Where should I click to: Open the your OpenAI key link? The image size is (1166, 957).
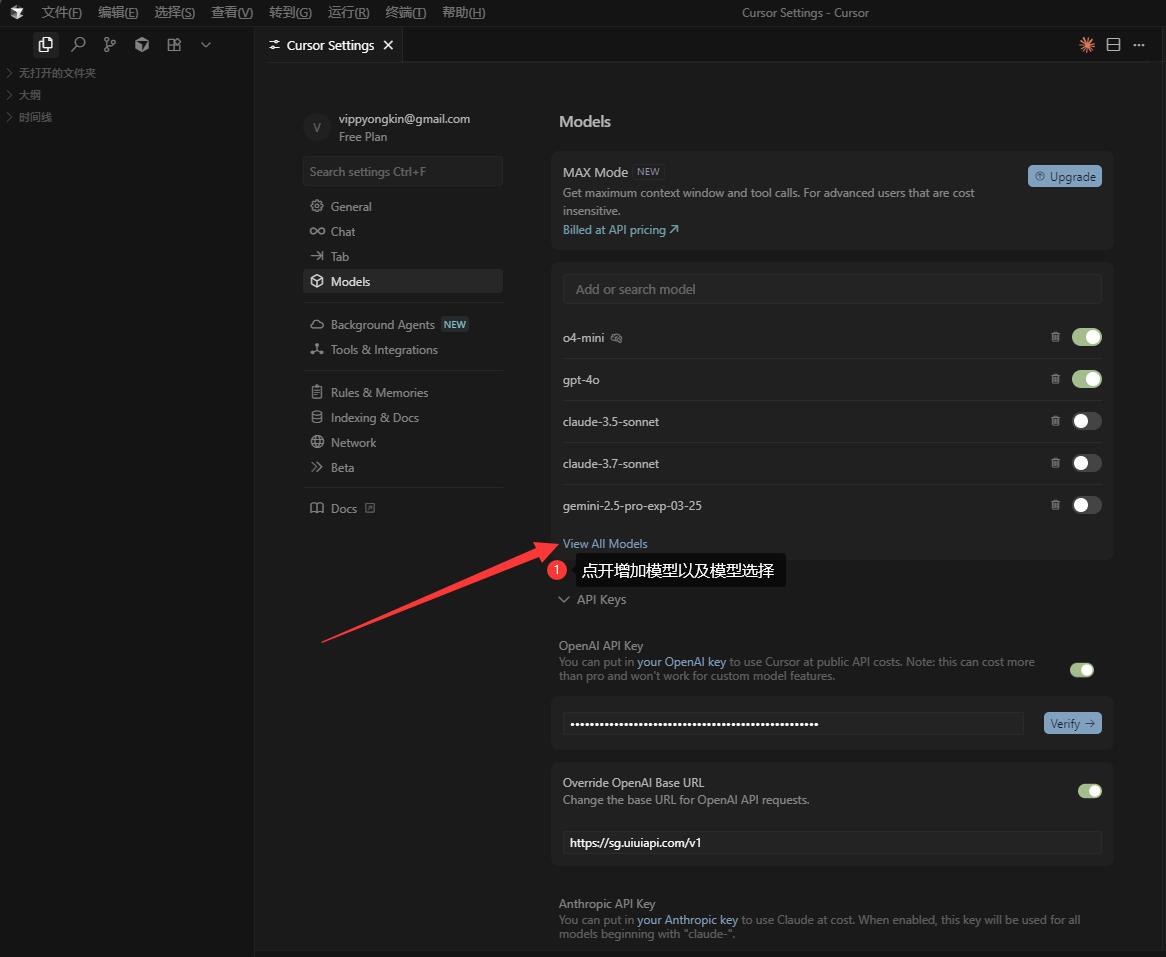681,662
